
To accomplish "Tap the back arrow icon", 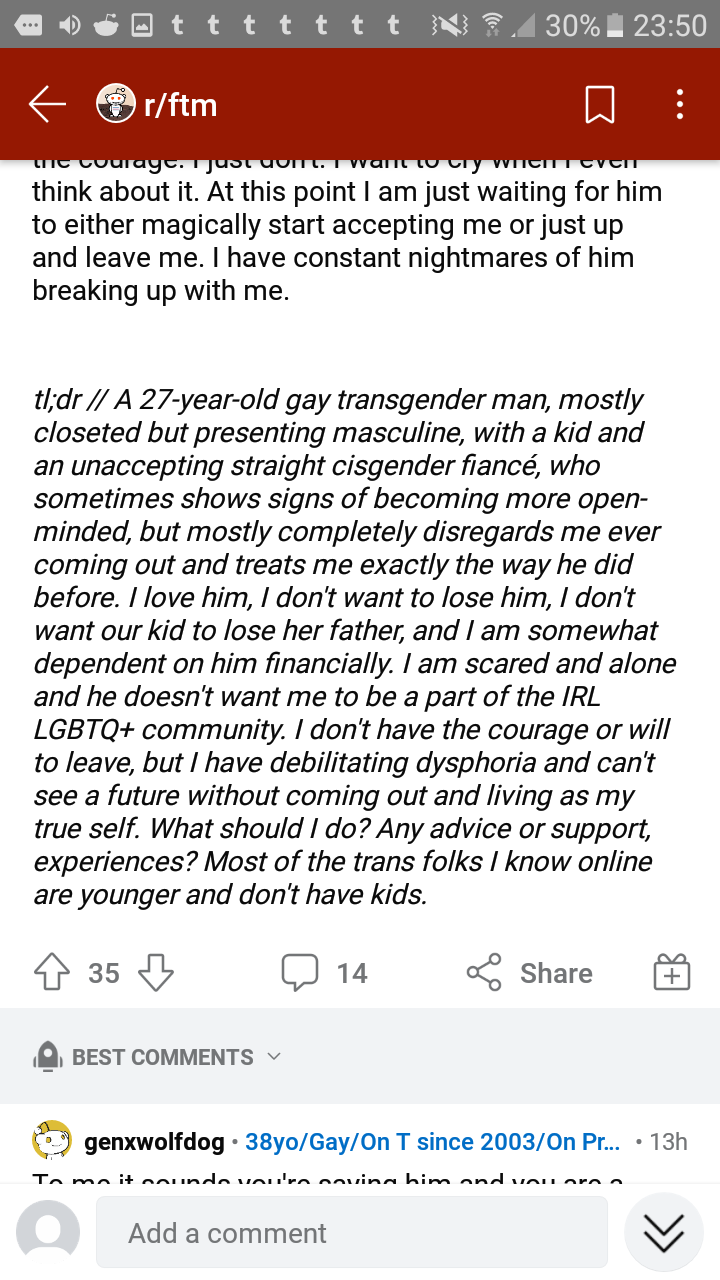I will point(47,104).
